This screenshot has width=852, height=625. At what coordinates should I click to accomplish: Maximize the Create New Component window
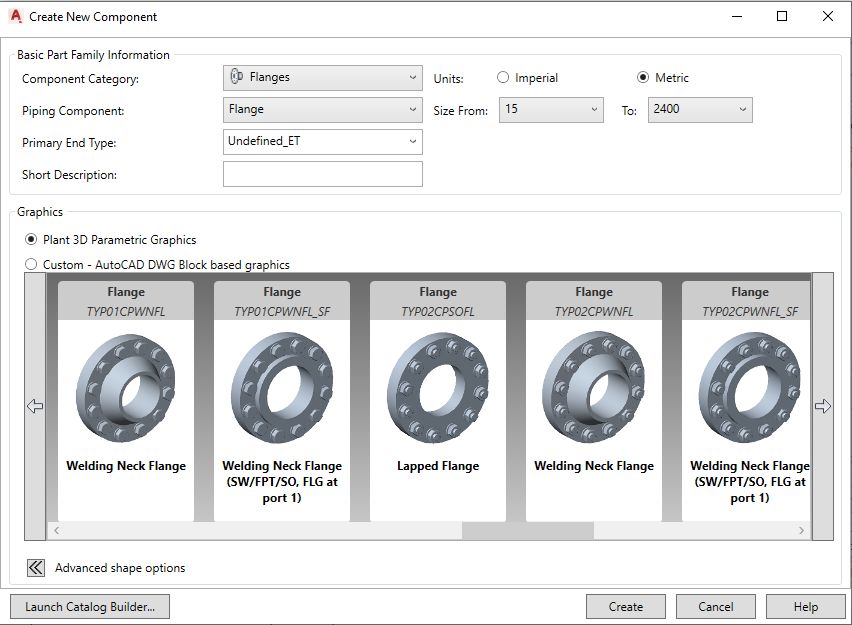[782, 16]
